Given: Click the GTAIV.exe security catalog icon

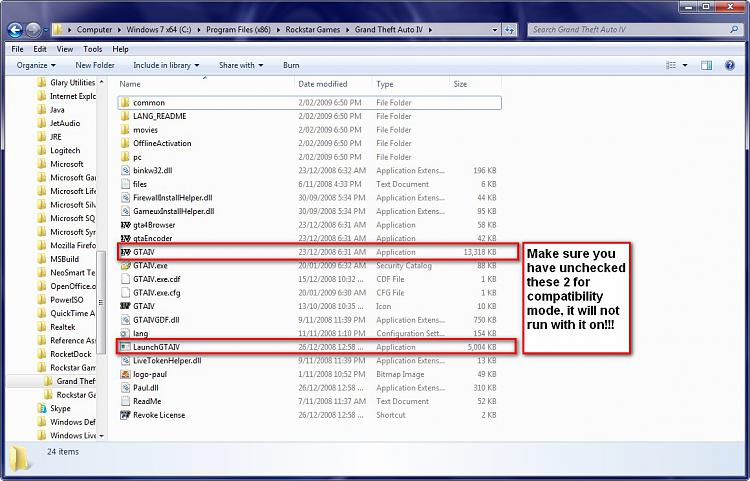Looking at the screenshot, I should (x=125, y=265).
